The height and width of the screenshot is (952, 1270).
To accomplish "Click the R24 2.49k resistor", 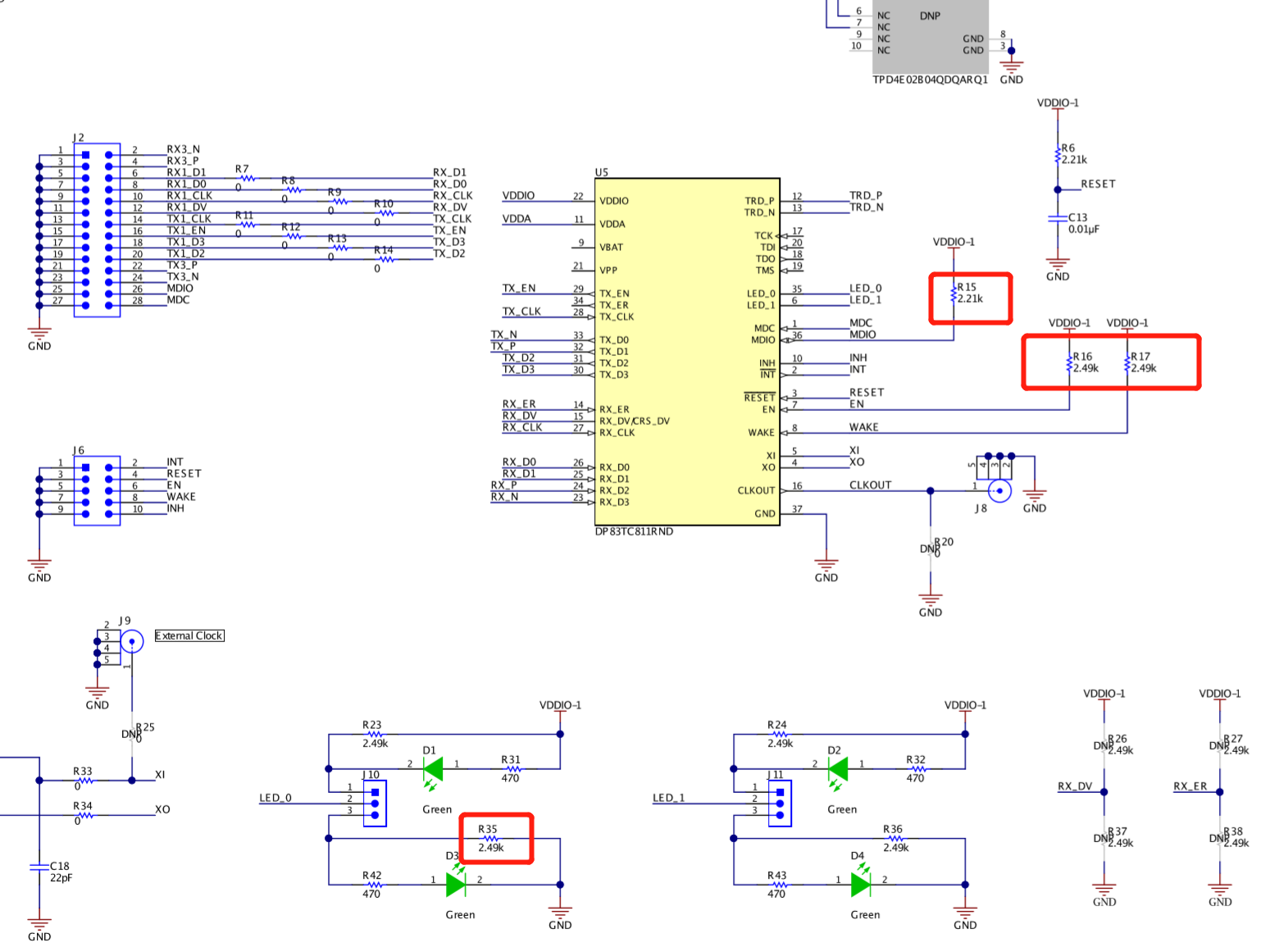I will (x=780, y=734).
